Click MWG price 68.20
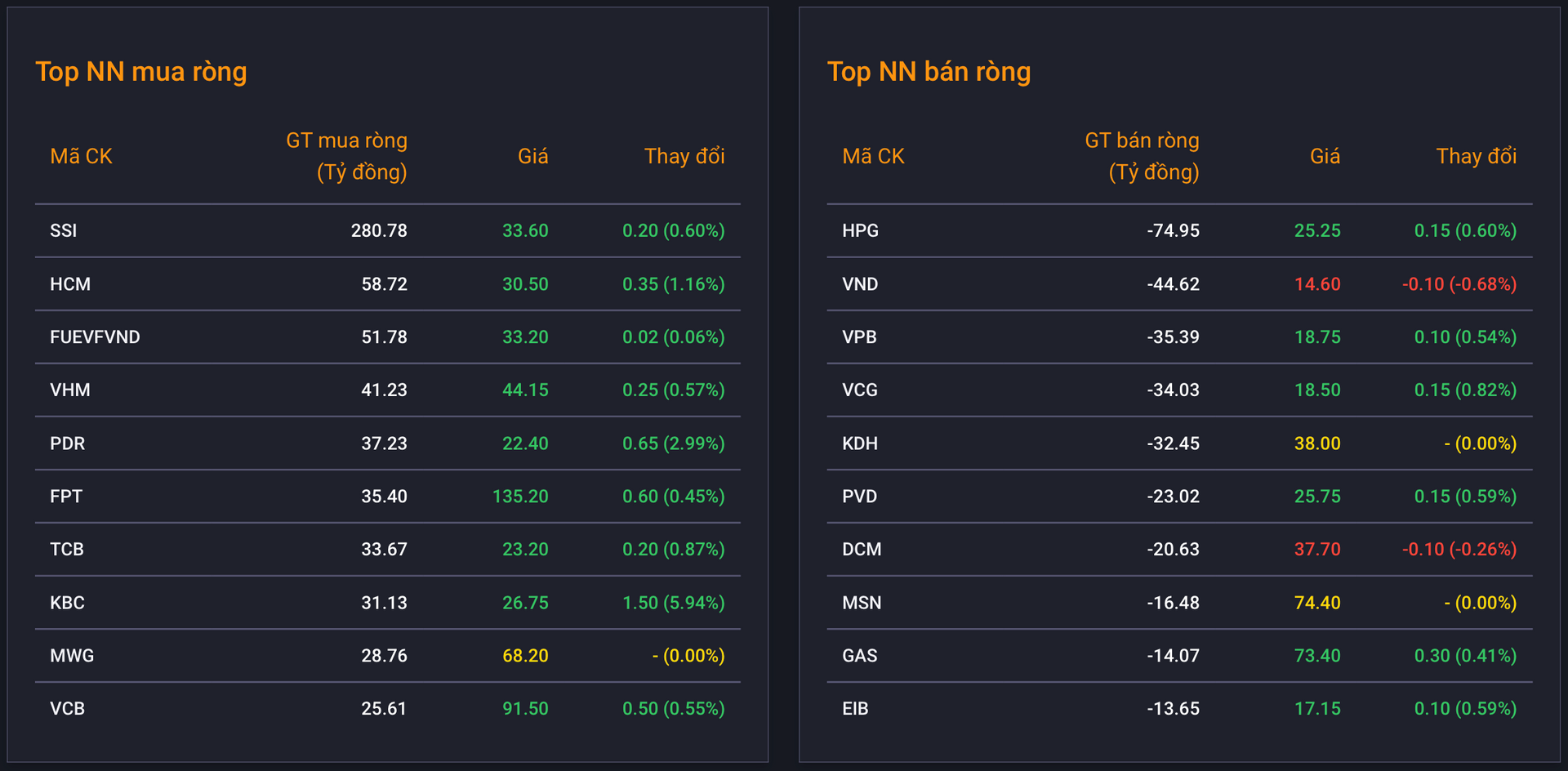The height and width of the screenshot is (771, 1568). tap(526, 656)
